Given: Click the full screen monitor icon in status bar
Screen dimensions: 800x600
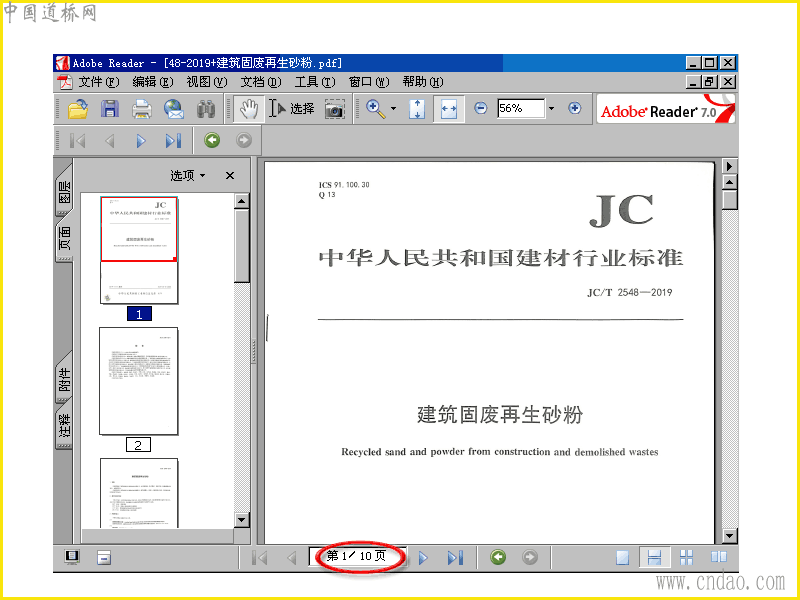Looking at the screenshot, I should pos(72,557).
